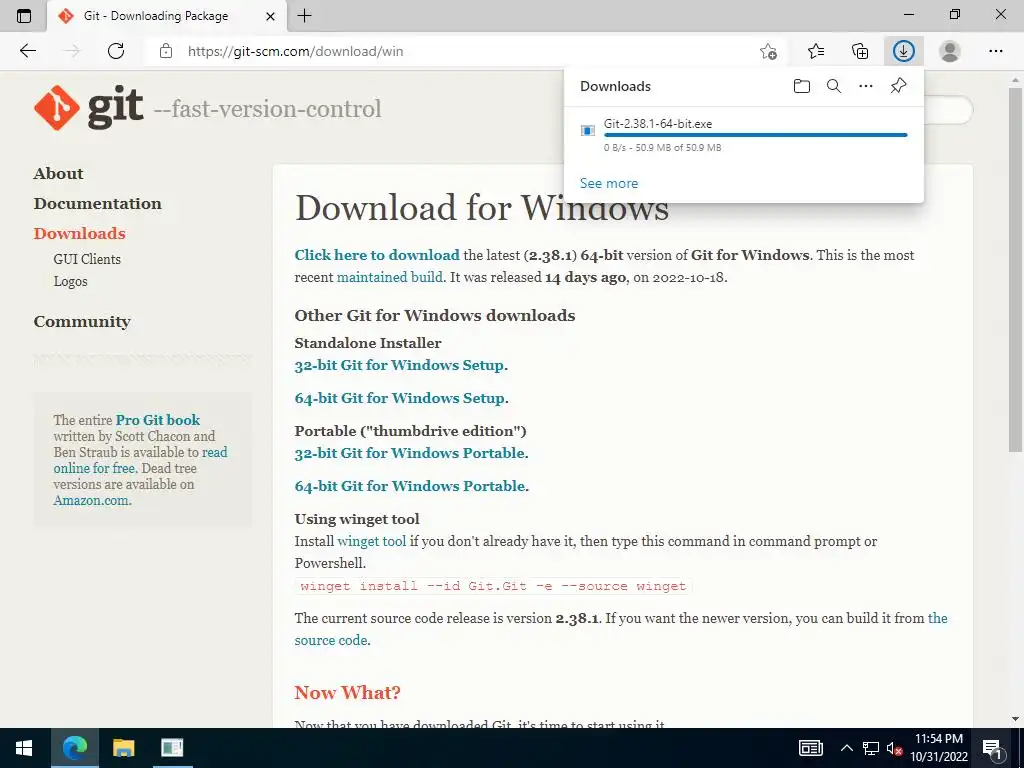The image size is (1024, 768).
Task: Open a new tab with plus button
Action: [x=304, y=16]
